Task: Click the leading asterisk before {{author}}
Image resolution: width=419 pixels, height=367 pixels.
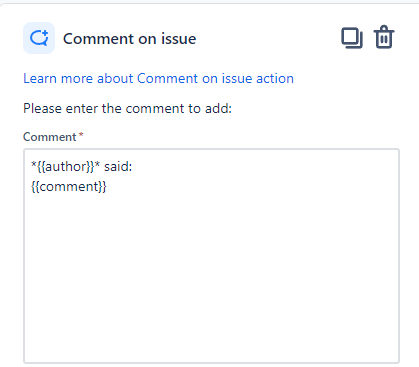Action: [x=34, y=164]
